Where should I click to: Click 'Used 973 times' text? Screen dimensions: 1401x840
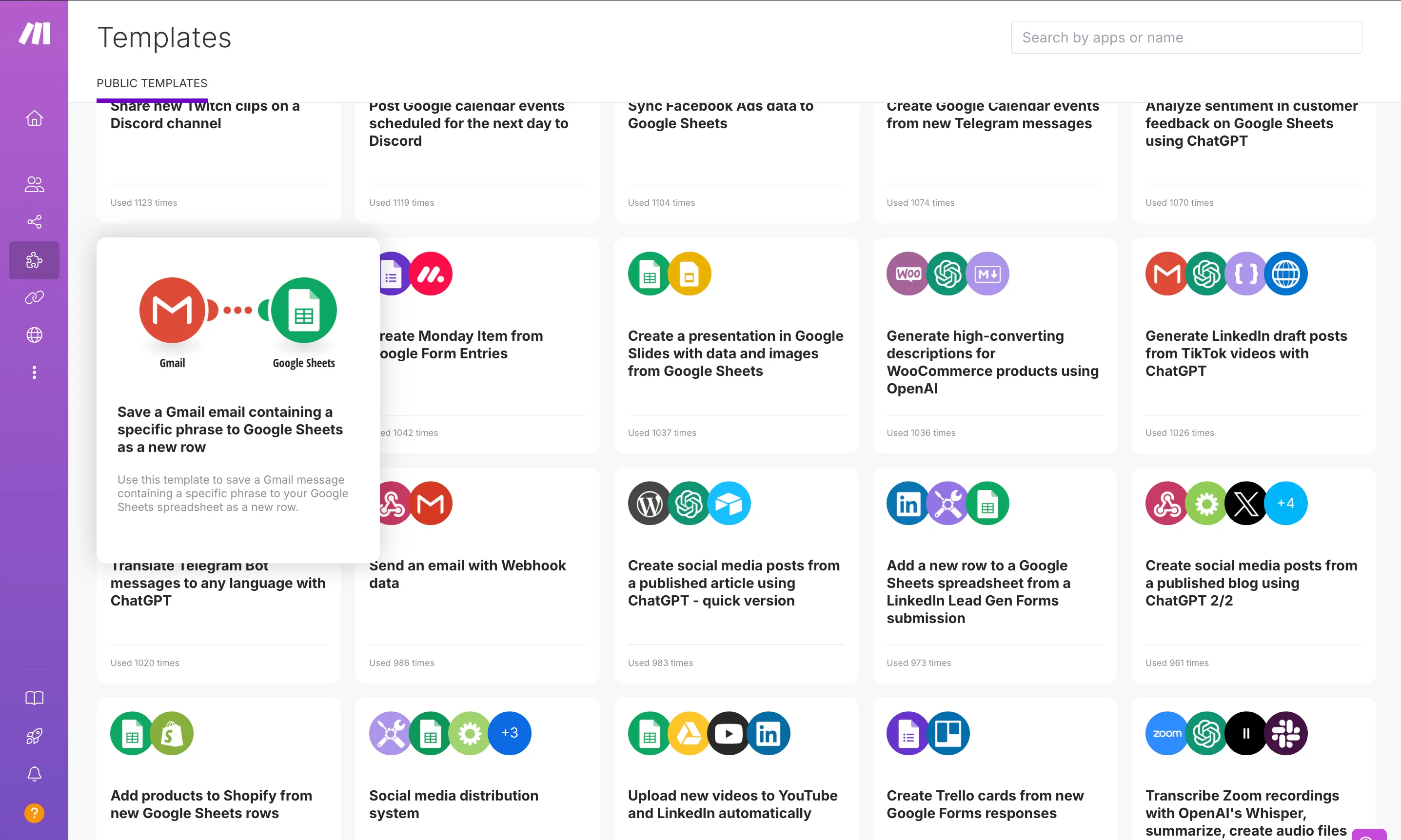(918, 662)
